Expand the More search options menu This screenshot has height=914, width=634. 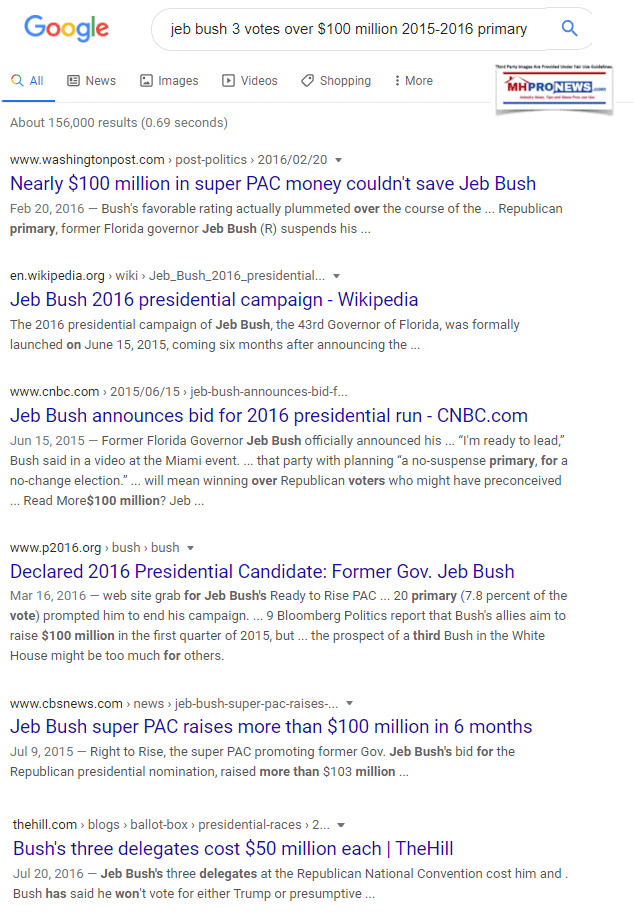[414, 81]
